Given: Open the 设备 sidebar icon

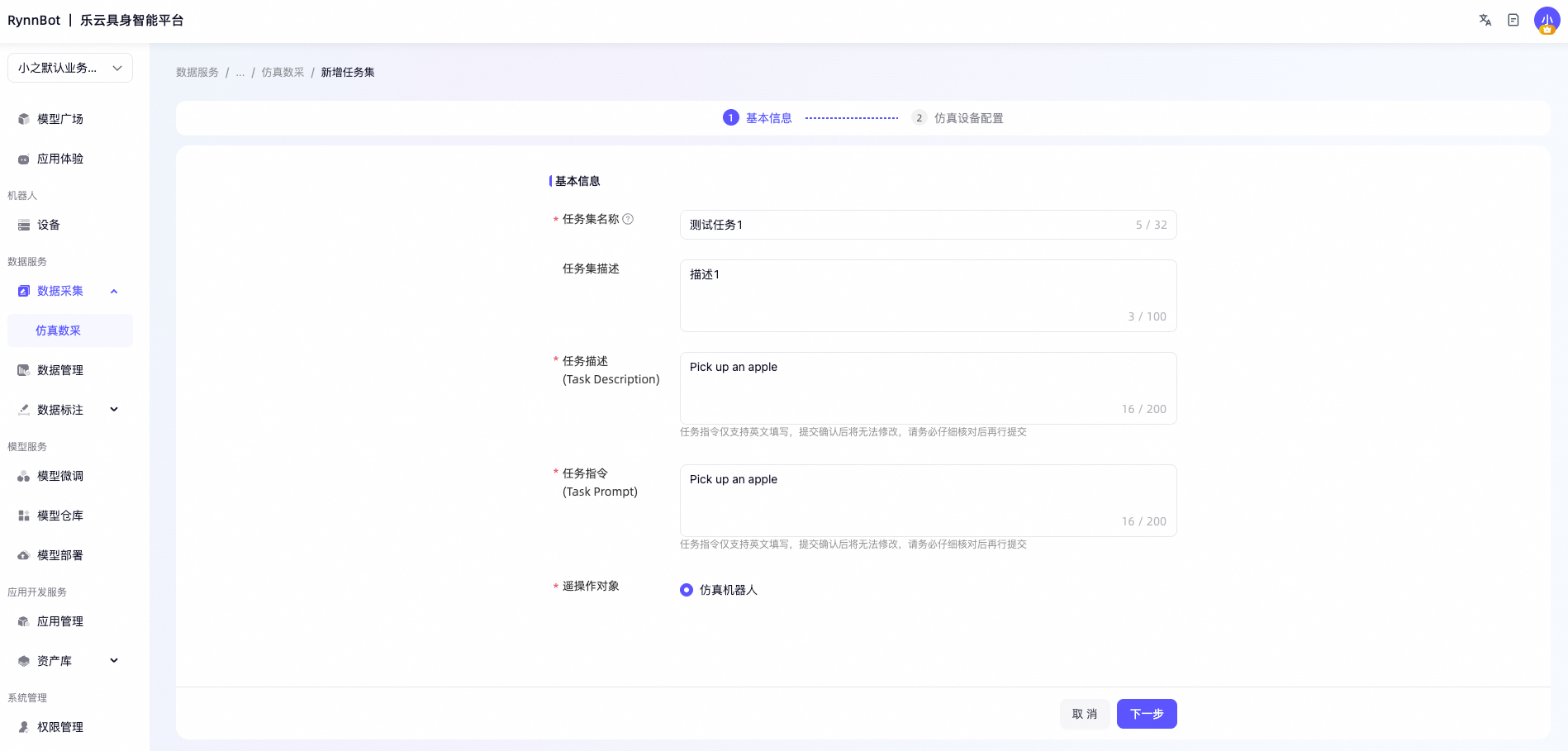Looking at the screenshot, I should tap(24, 225).
